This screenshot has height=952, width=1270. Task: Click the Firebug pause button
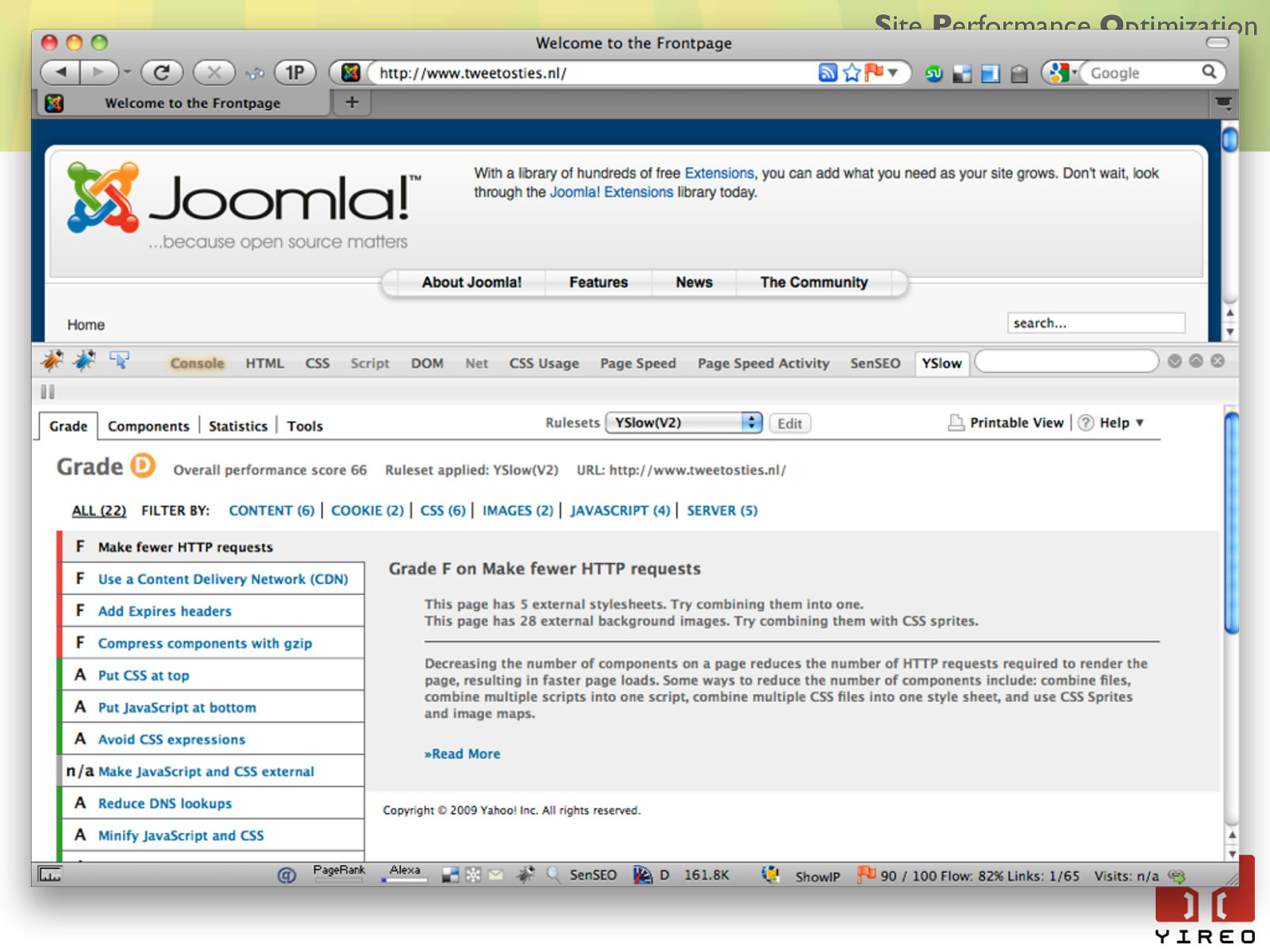click(48, 392)
